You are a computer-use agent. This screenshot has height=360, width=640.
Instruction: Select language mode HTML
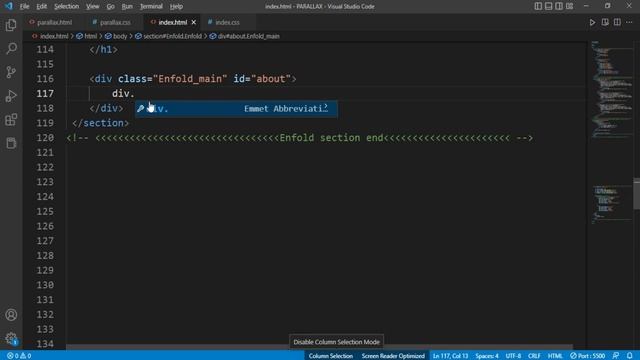click(555, 356)
